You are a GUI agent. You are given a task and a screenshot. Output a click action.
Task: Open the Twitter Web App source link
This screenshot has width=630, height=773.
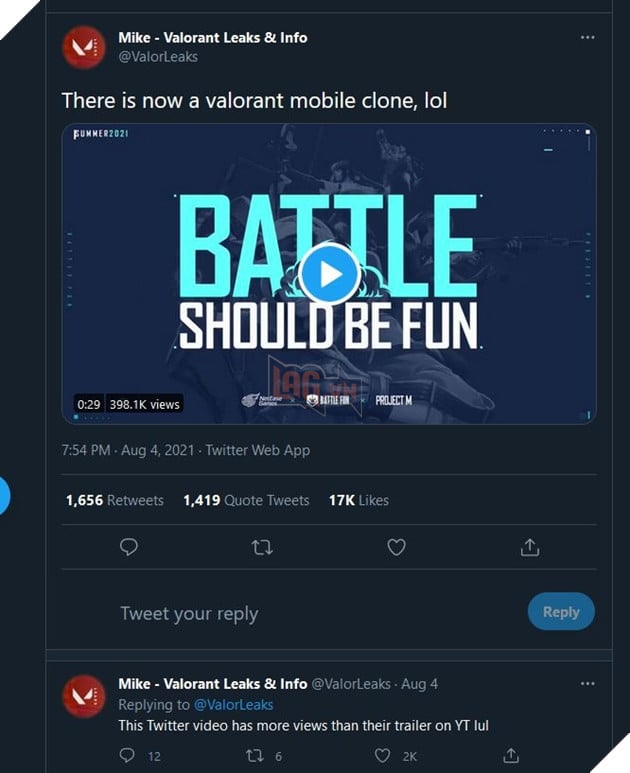[258, 450]
